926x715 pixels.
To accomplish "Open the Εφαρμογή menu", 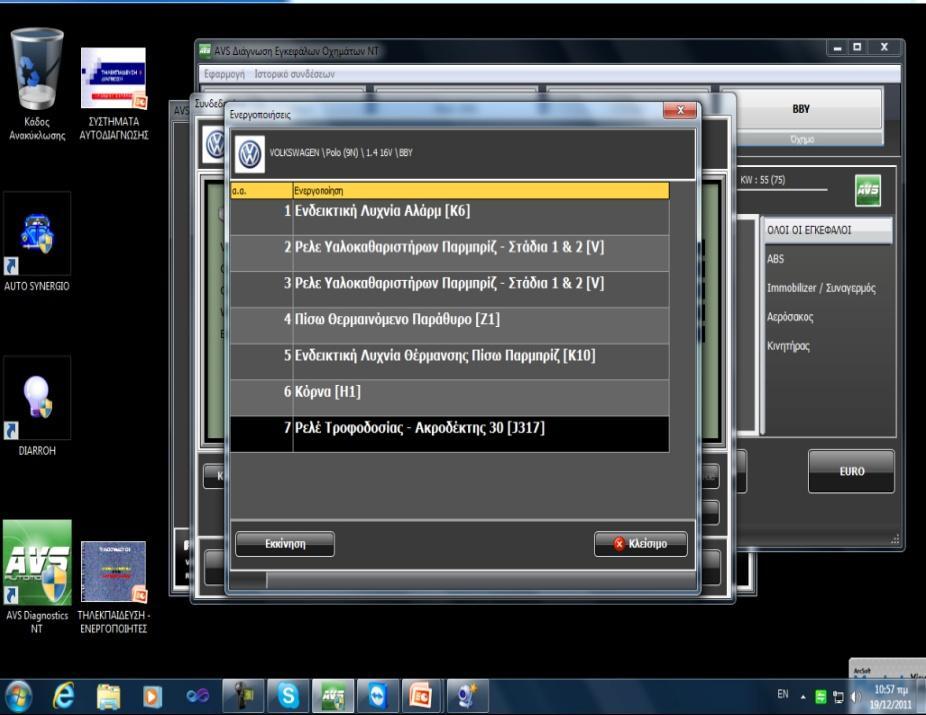I will click(224, 74).
